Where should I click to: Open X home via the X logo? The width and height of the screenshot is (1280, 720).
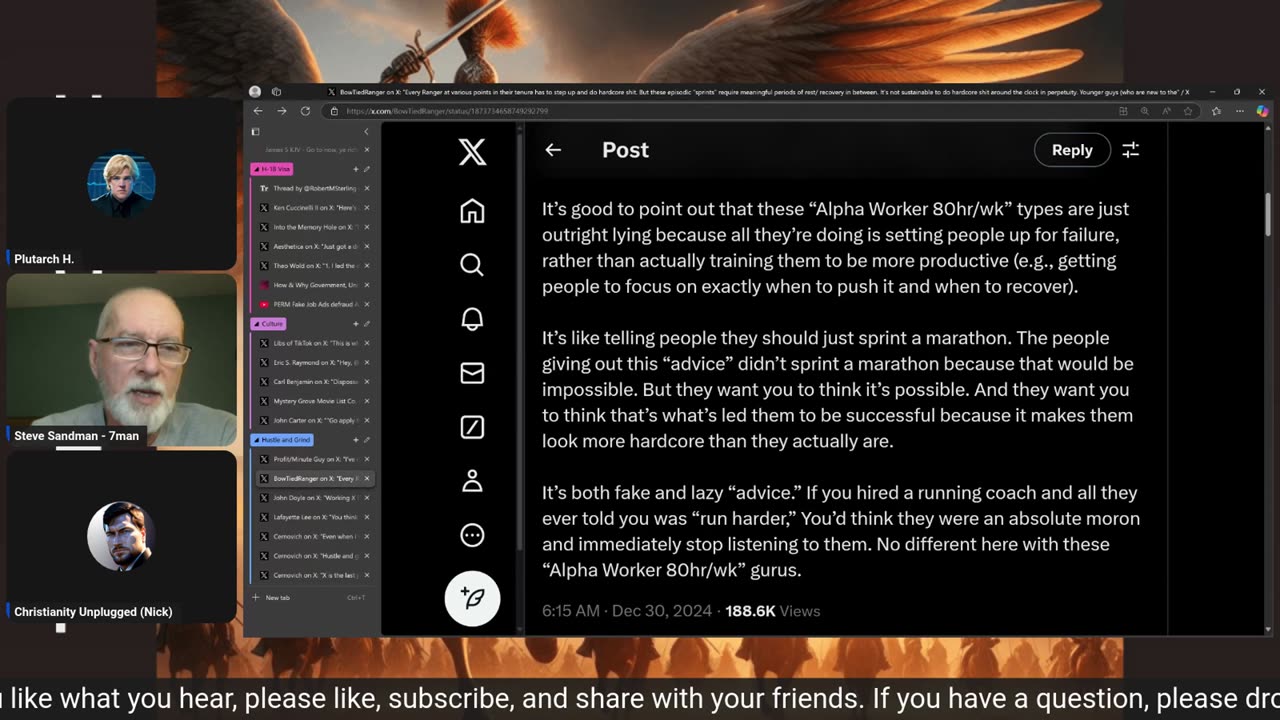pos(472,151)
